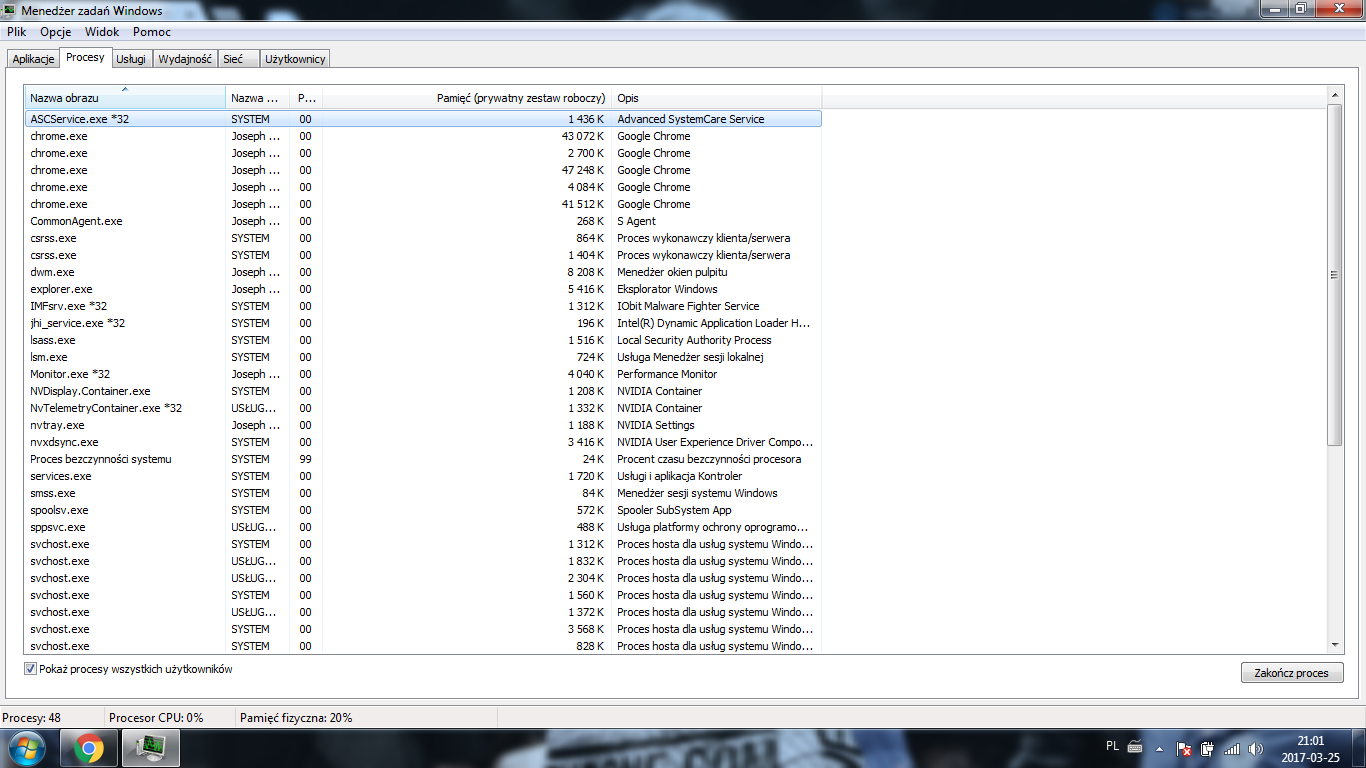Image resolution: width=1366 pixels, height=768 pixels.
Task: Select the lsm.exe process row
Action: (x=423, y=357)
